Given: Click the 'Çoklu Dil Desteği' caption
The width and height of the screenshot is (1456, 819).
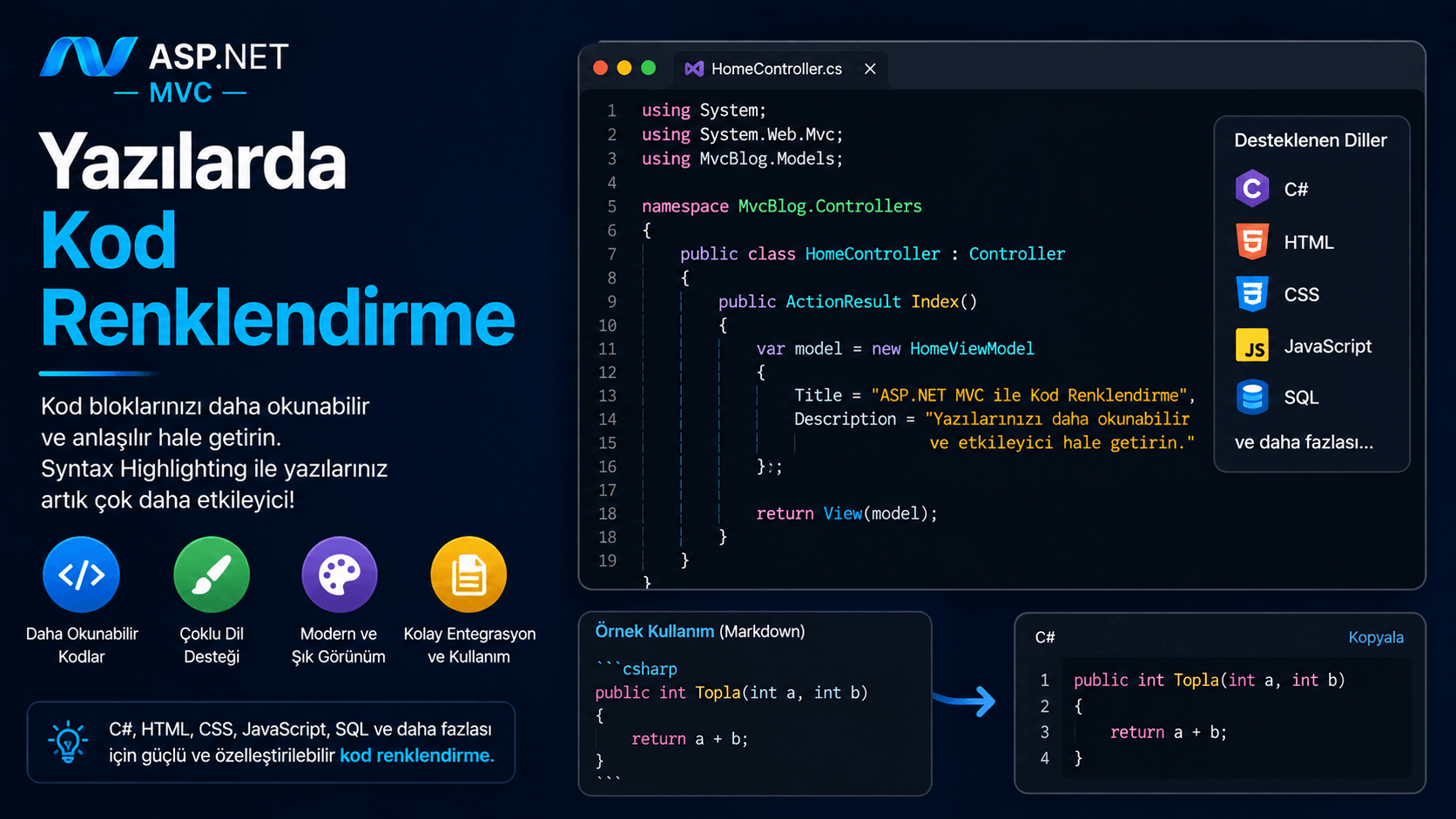Looking at the screenshot, I should click(x=212, y=645).
